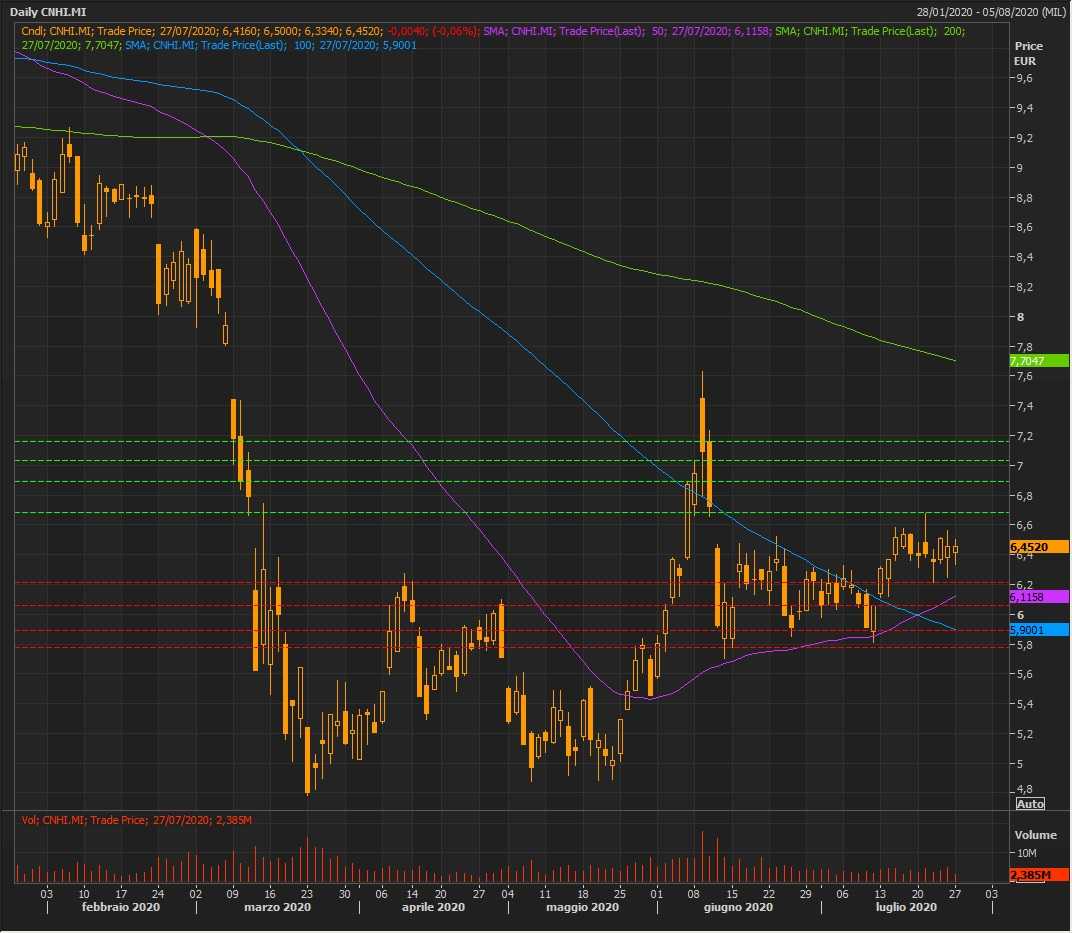Click the red 2,385M volume tag
Screen dimensions: 1072x933
coord(1039,875)
